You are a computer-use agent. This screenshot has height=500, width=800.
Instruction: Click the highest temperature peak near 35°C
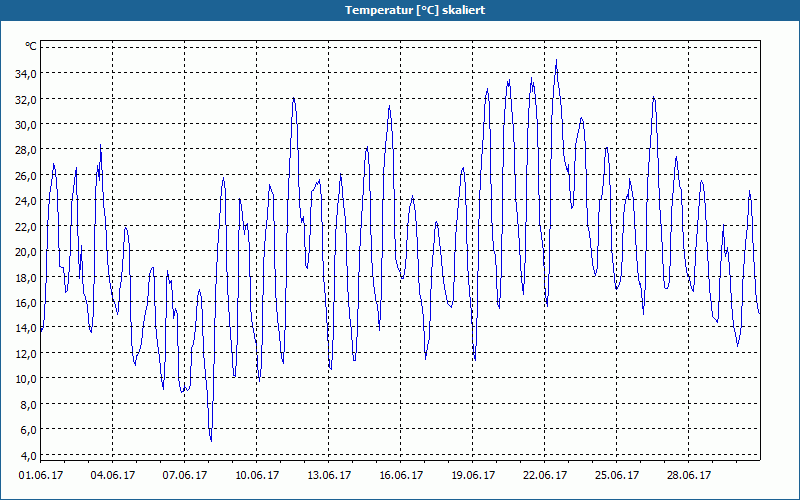point(556,61)
